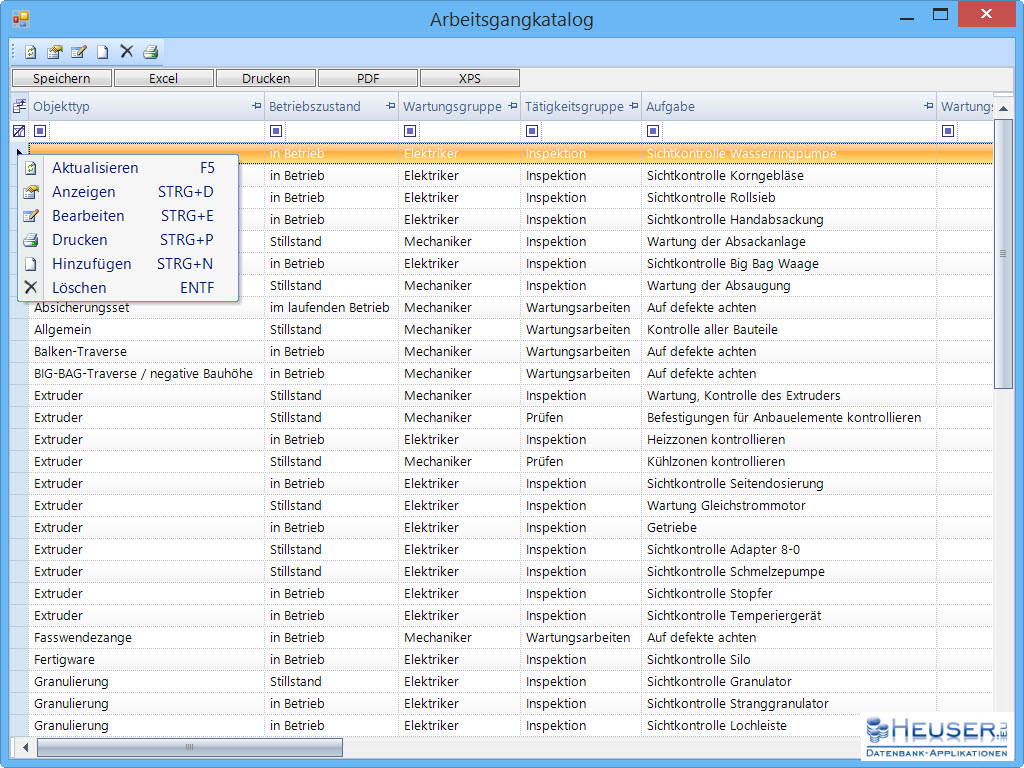Open the filter operator selector under Wartungsgruppe
The width and height of the screenshot is (1024, 768).
(410, 131)
